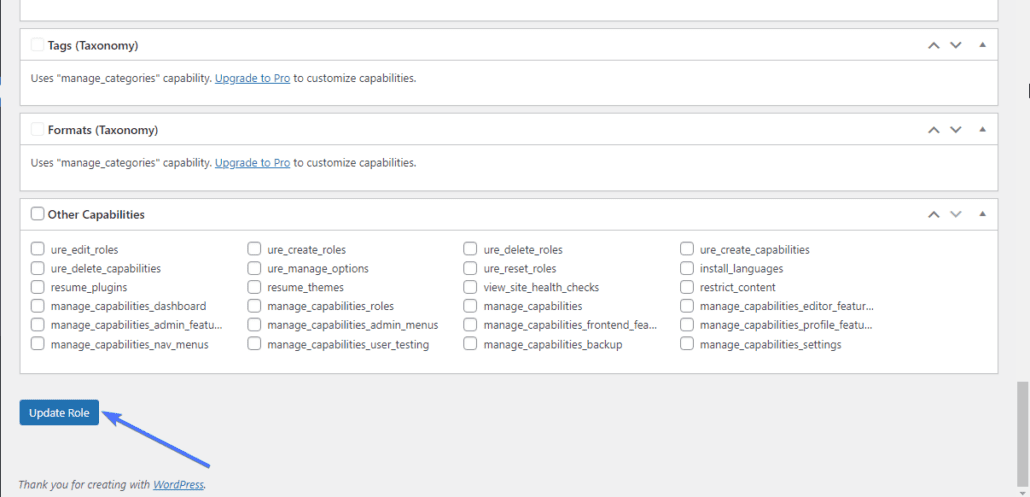1030x497 pixels.
Task: Toggle the Tags (Taxonomy) header checkbox
Action: 37,45
